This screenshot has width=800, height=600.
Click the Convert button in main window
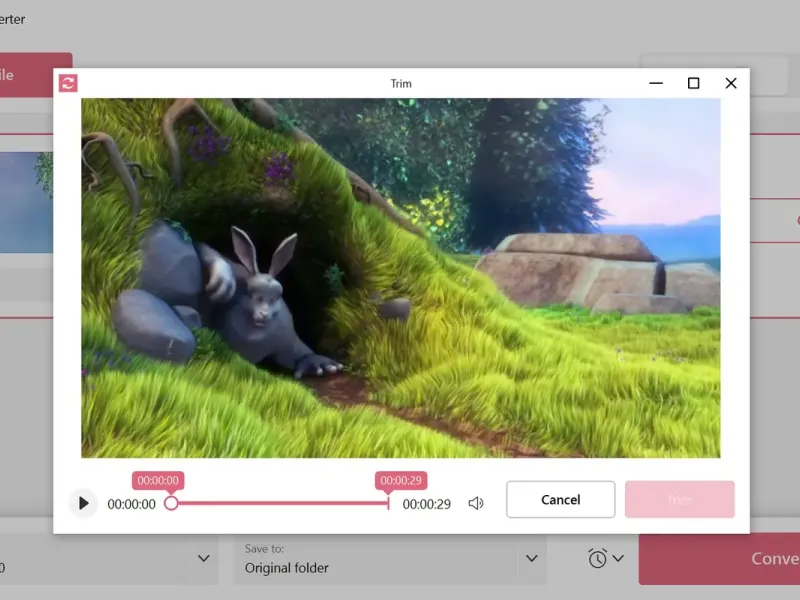(719, 559)
